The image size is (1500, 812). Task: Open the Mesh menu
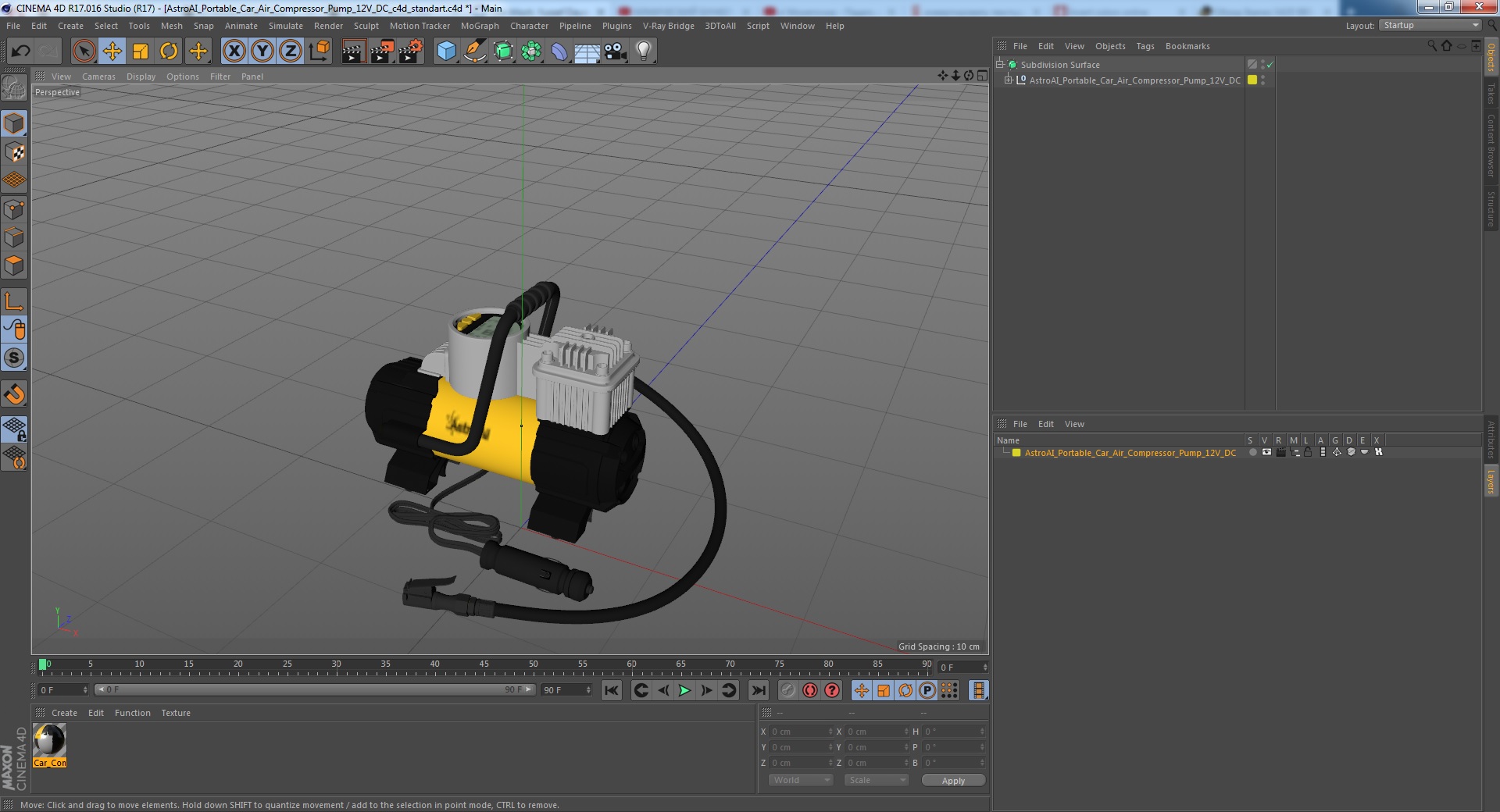171,26
